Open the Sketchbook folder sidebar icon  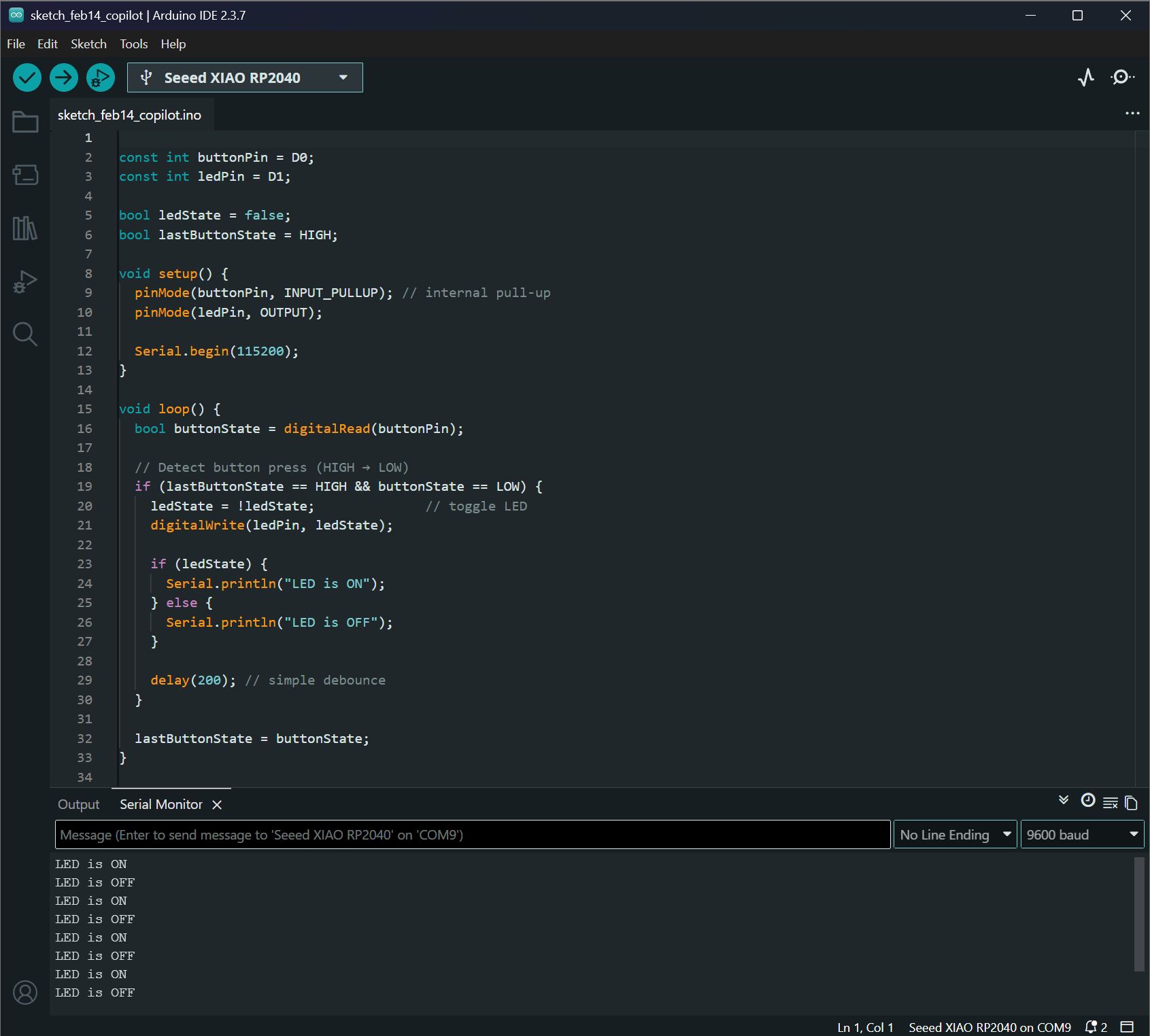coord(25,122)
